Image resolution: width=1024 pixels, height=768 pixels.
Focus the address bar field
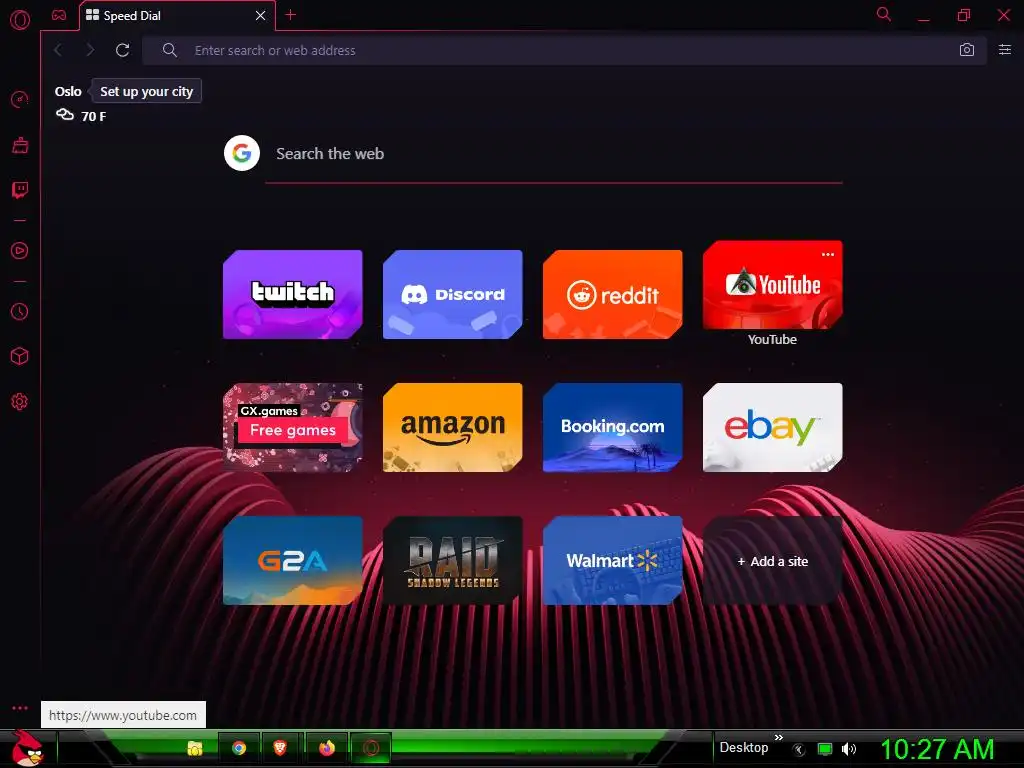564,50
